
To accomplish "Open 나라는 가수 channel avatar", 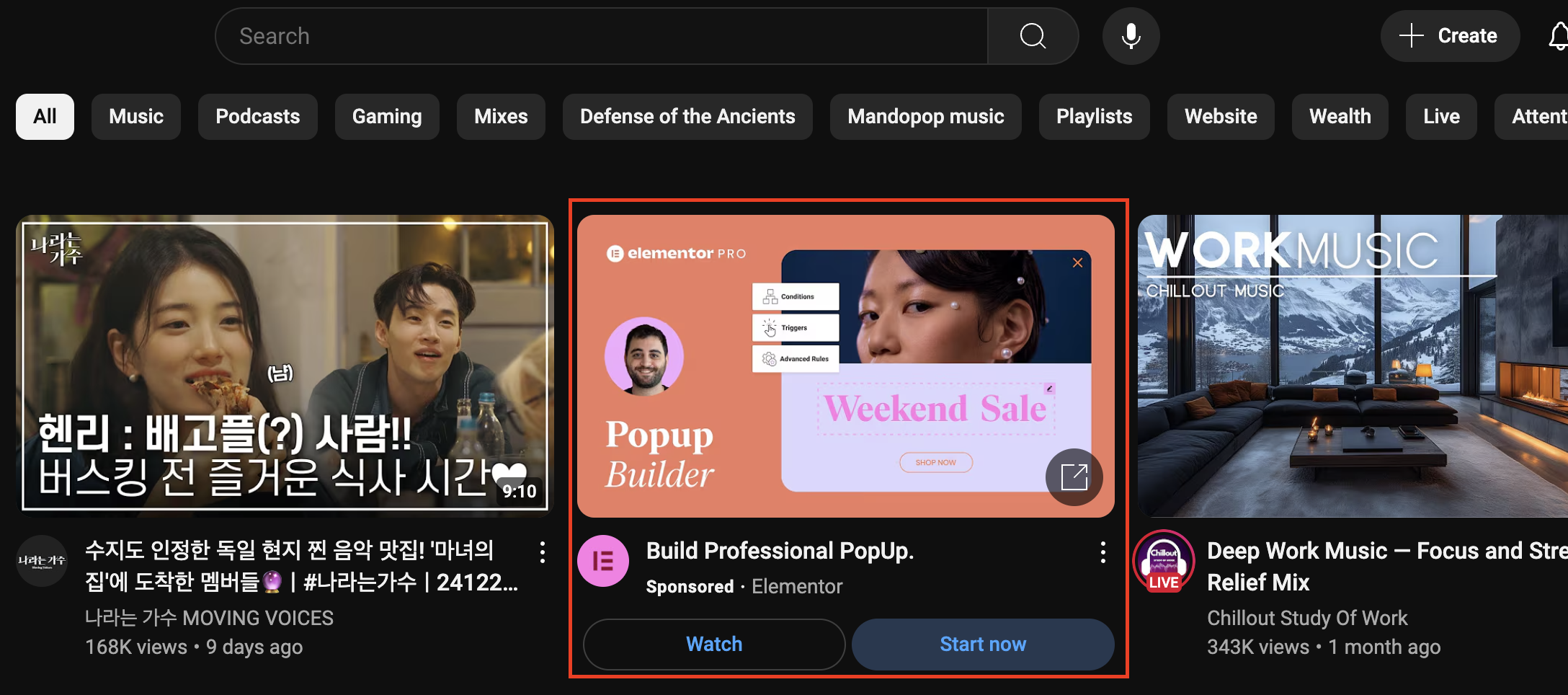I will click(42, 561).
